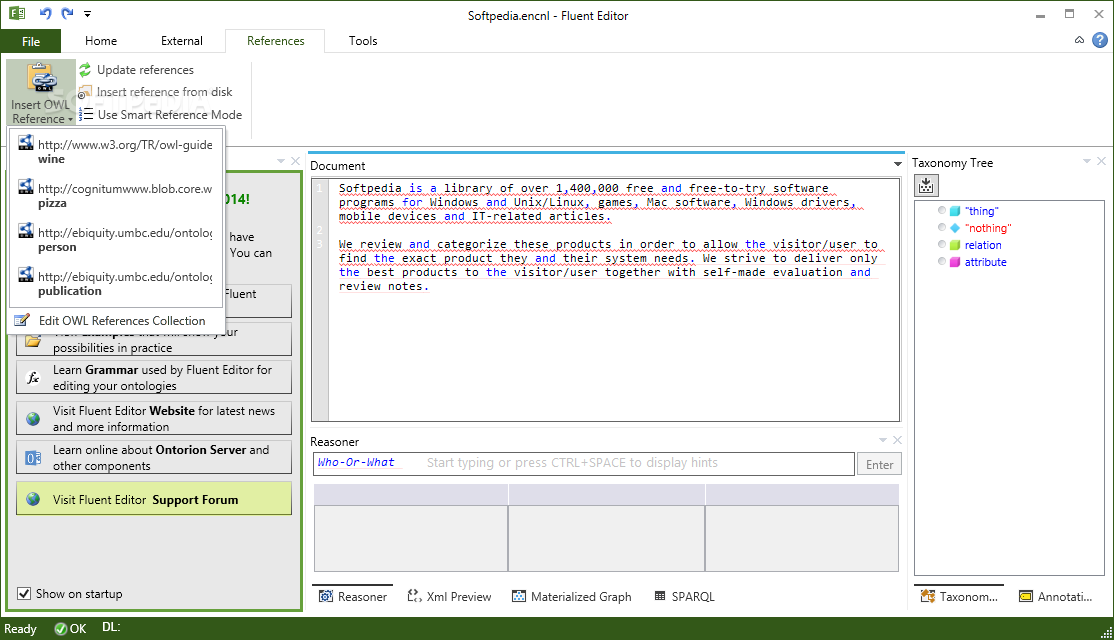Open the File menu

(x=31, y=41)
